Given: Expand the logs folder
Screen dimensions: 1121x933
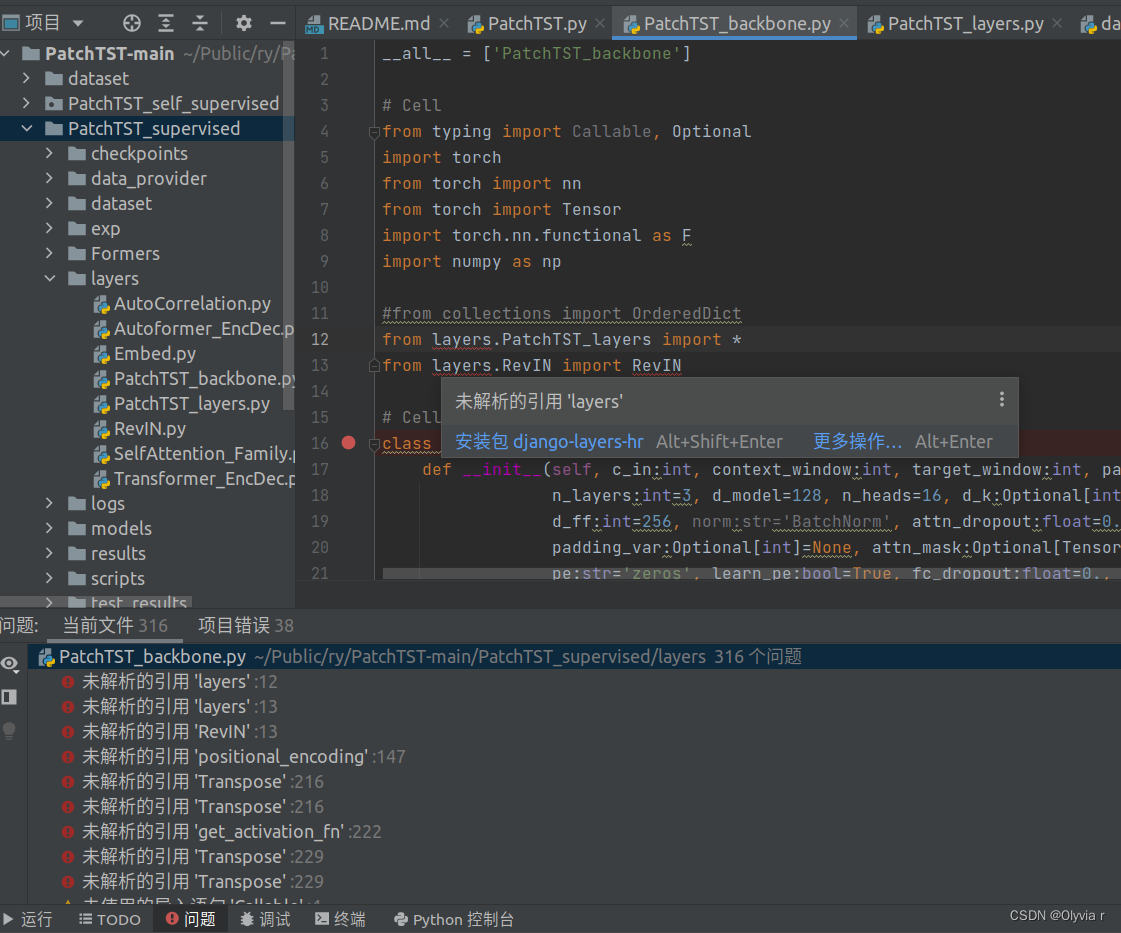Looking at the screenshot, I should [49, 504].
